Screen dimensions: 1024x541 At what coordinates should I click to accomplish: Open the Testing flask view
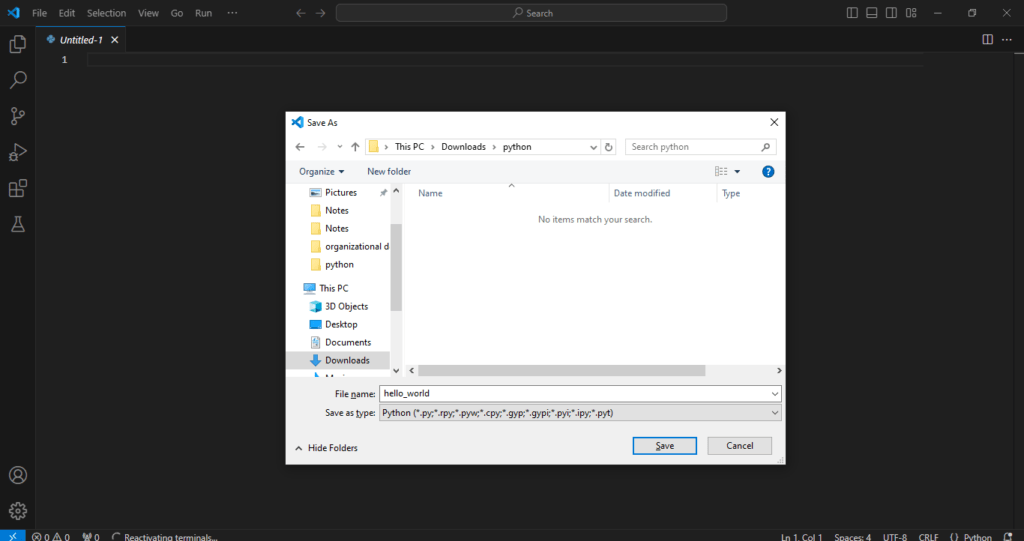(18, 224)
